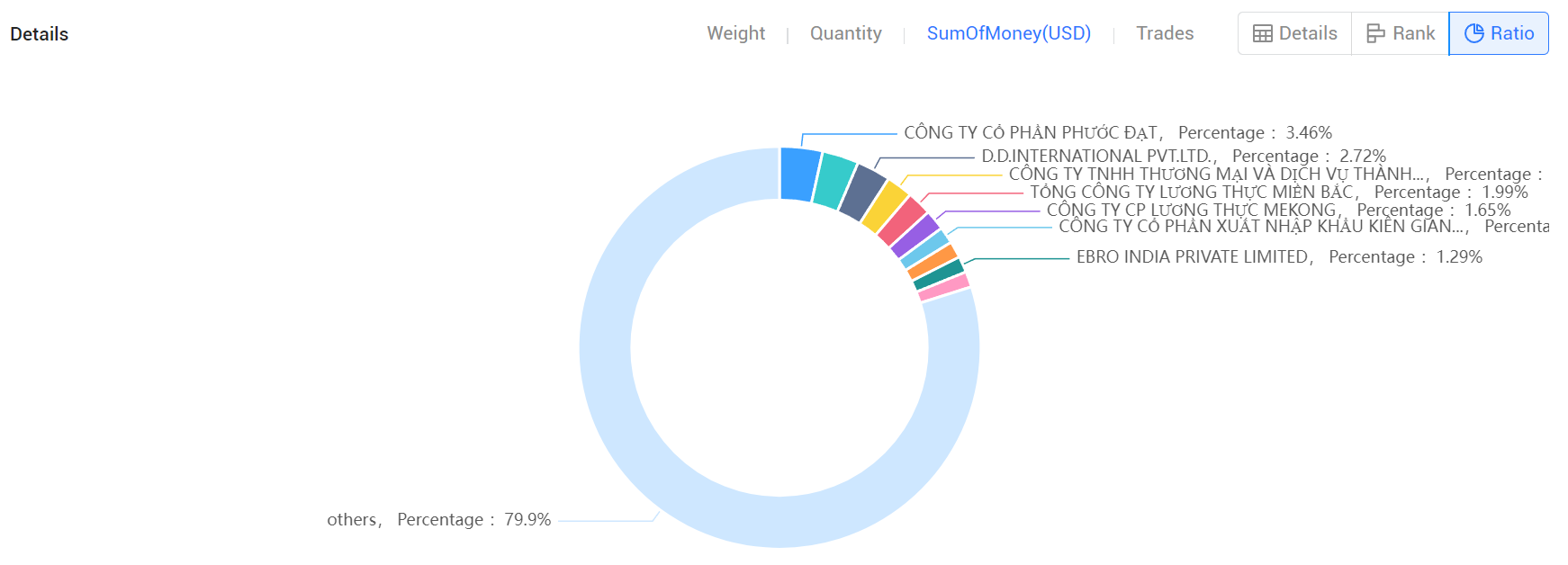Click the slate D.D.INTERNATIONAL donut slice

(861, 193)
